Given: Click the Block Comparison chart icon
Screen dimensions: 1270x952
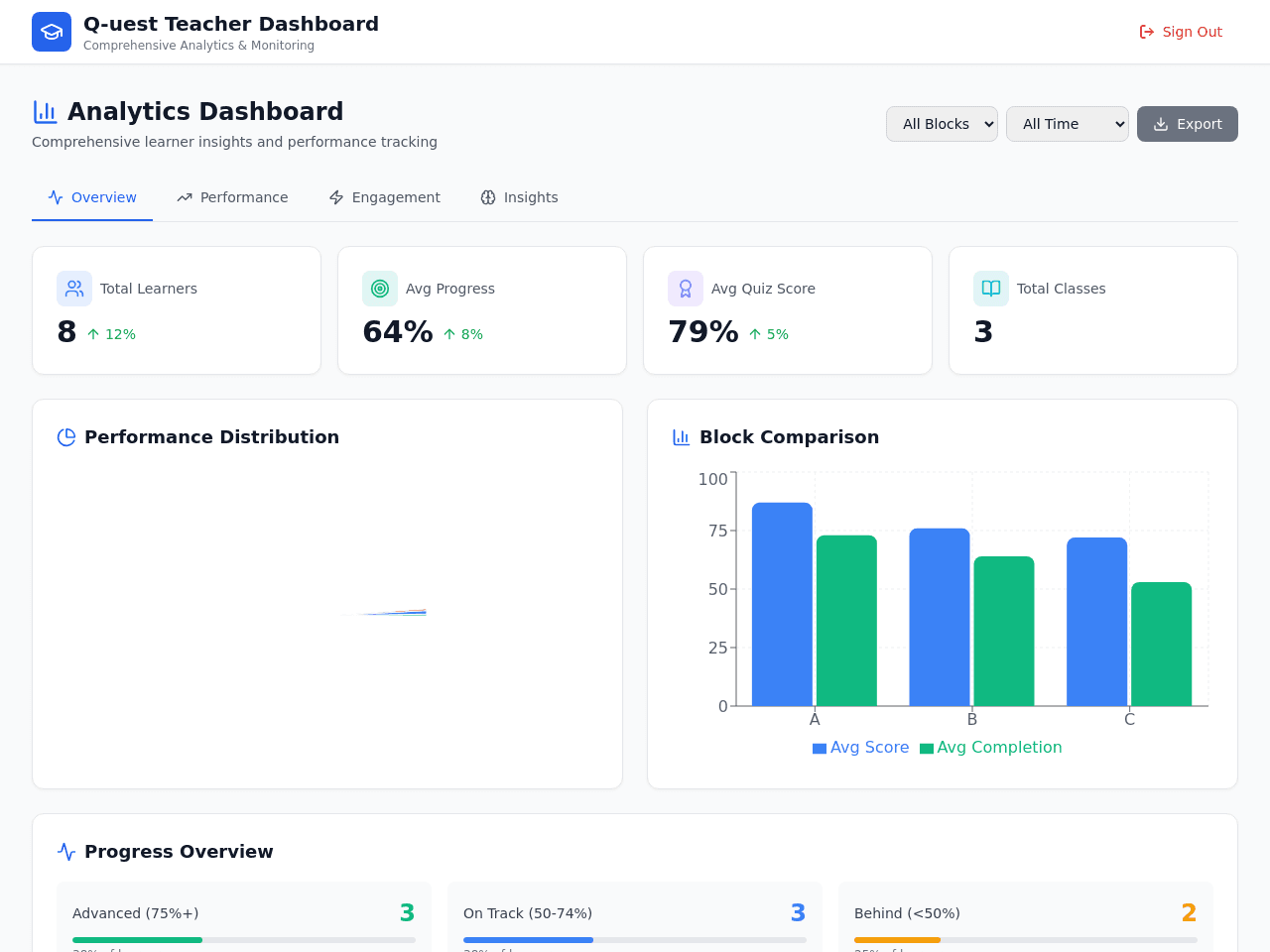Looking at the screenshot, I should [682, 437].
